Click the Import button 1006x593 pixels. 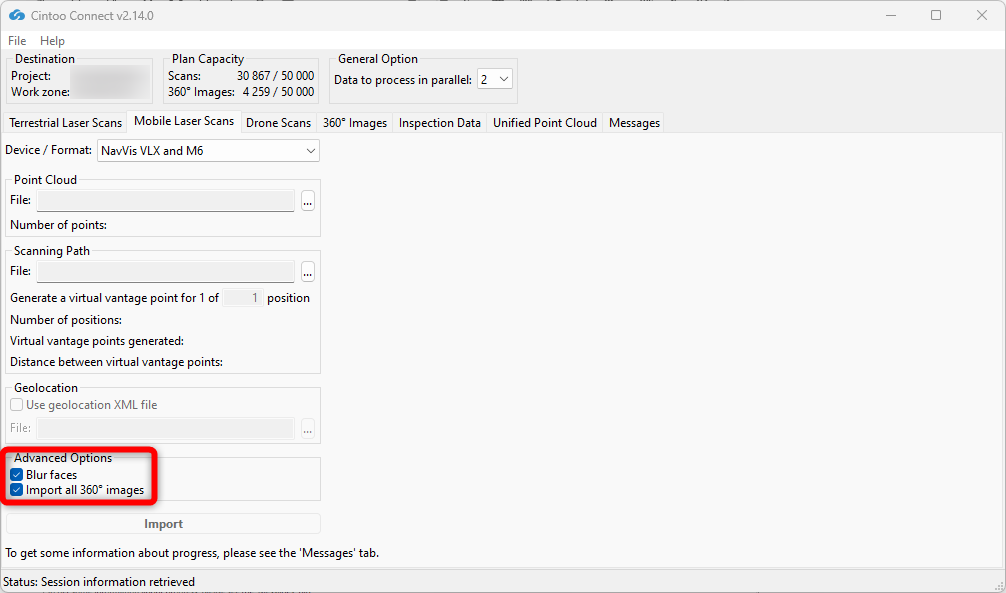(163, 524)
